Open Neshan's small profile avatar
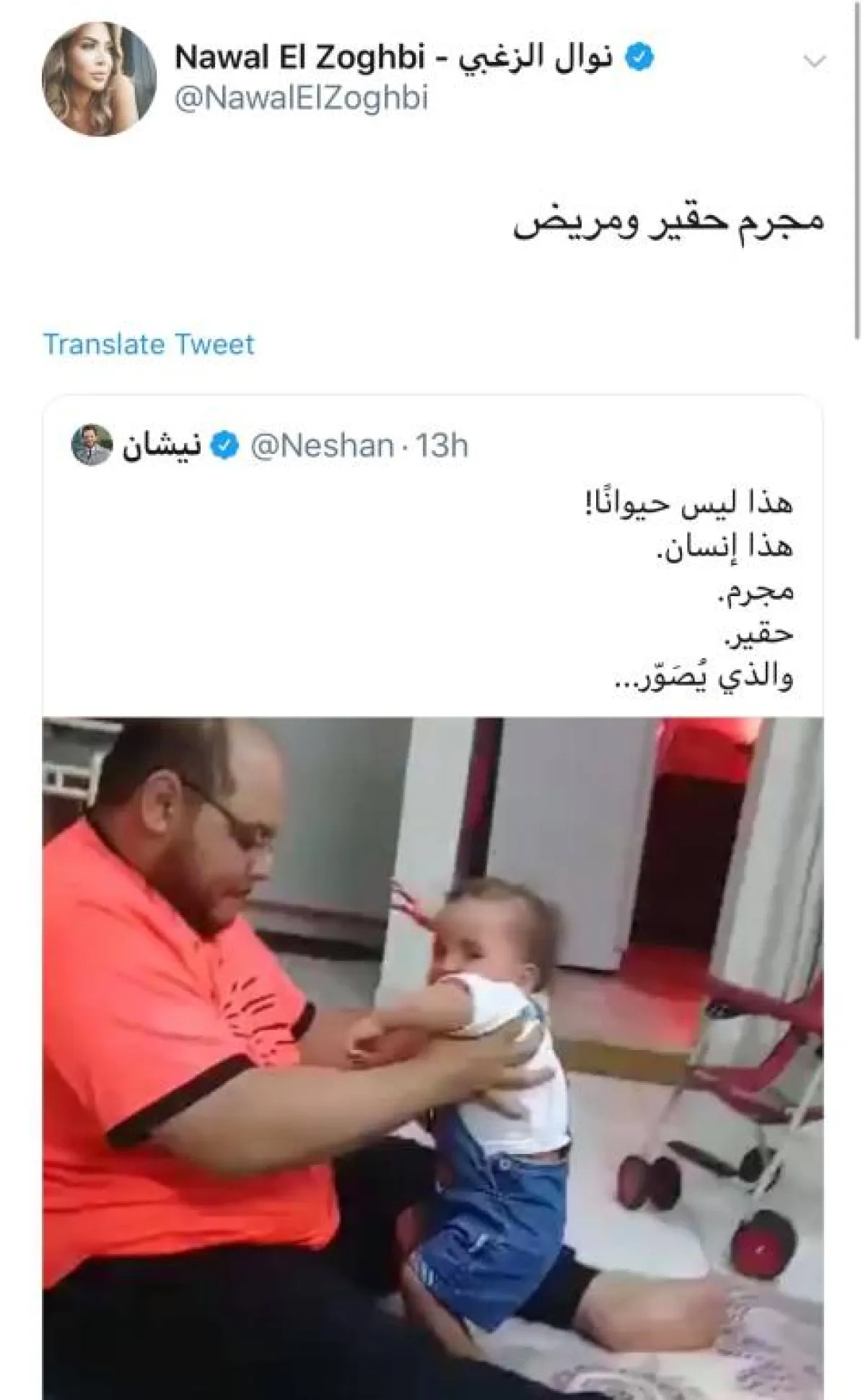The height and width of the screenshot is (1400, 866). coord(92,445)
